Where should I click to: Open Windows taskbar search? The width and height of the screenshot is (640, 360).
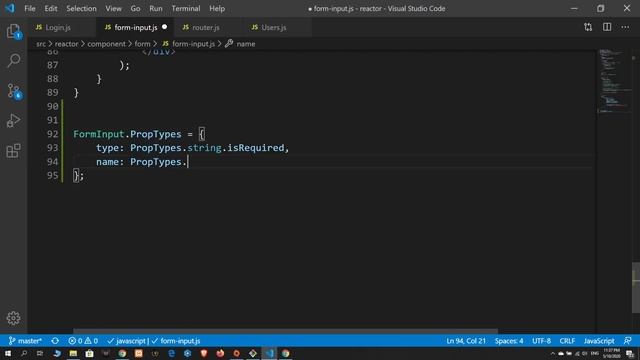click(x=24, y=353)
